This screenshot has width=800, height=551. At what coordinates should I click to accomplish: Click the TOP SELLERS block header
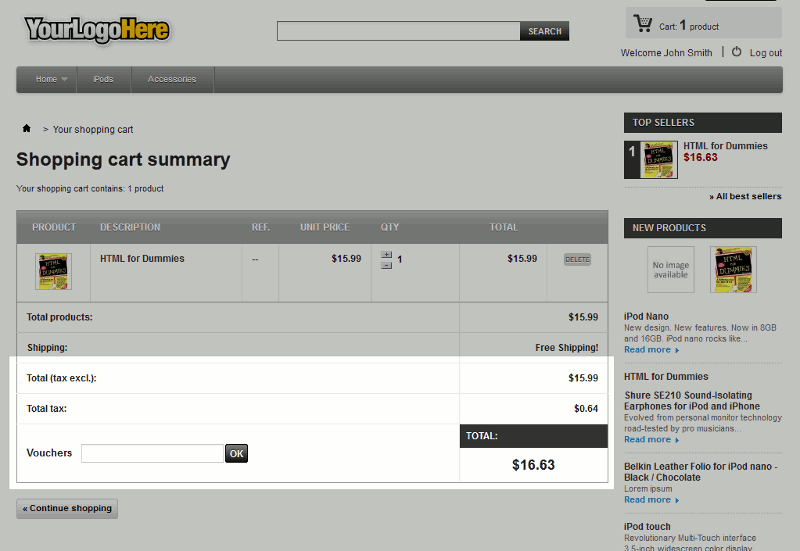click(x=703, y=122)
